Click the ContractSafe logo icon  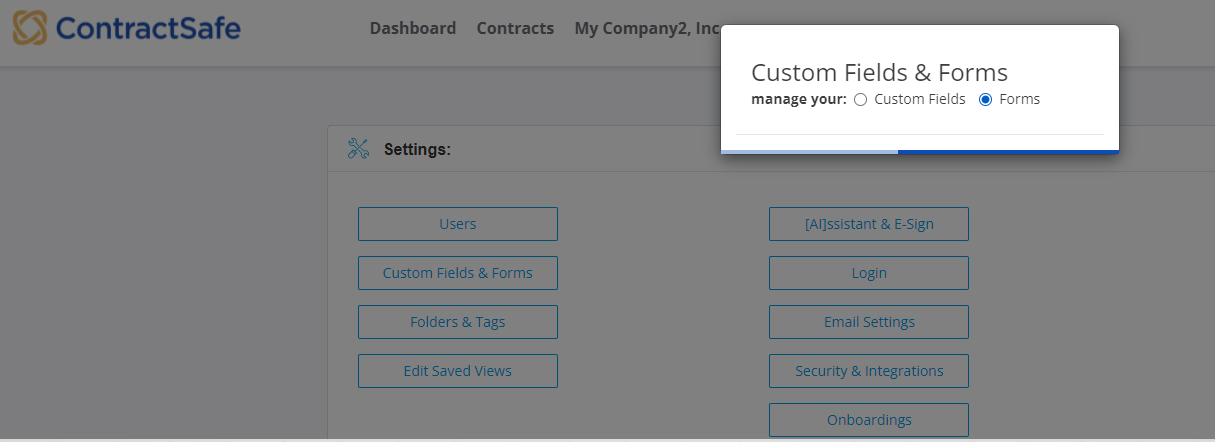coord(30,28)
